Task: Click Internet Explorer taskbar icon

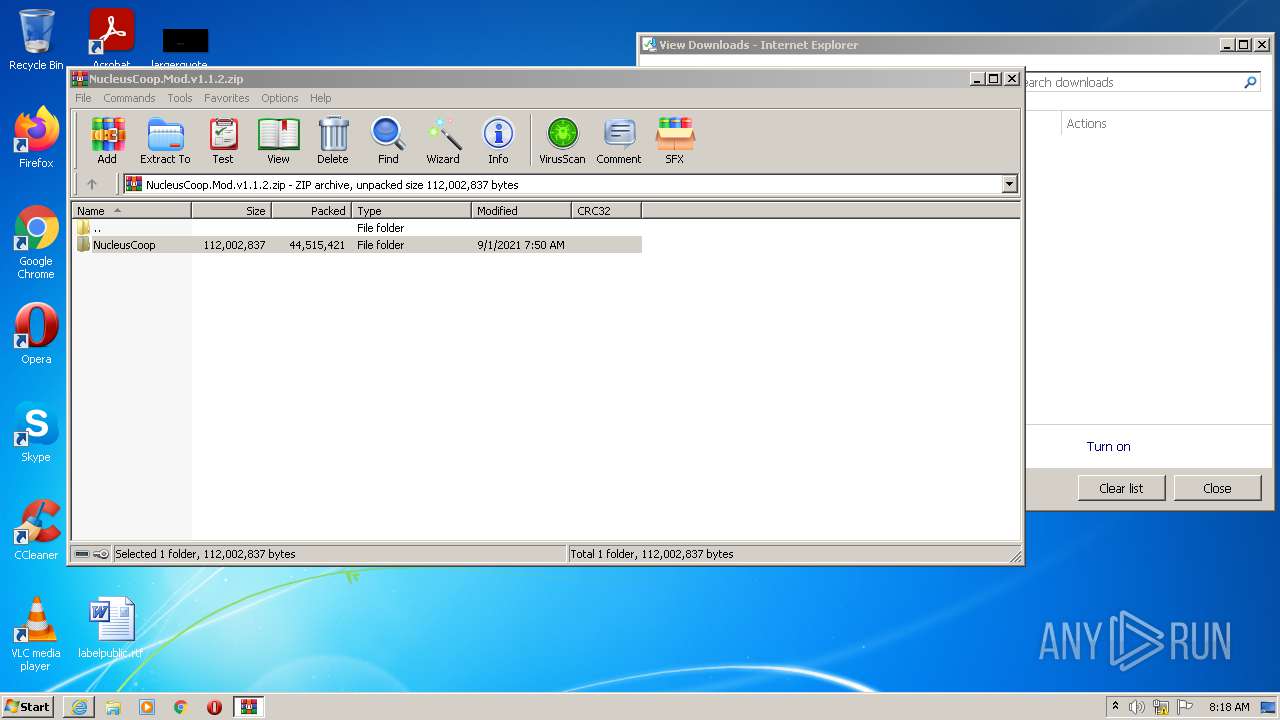Action: tap(79, 707)
